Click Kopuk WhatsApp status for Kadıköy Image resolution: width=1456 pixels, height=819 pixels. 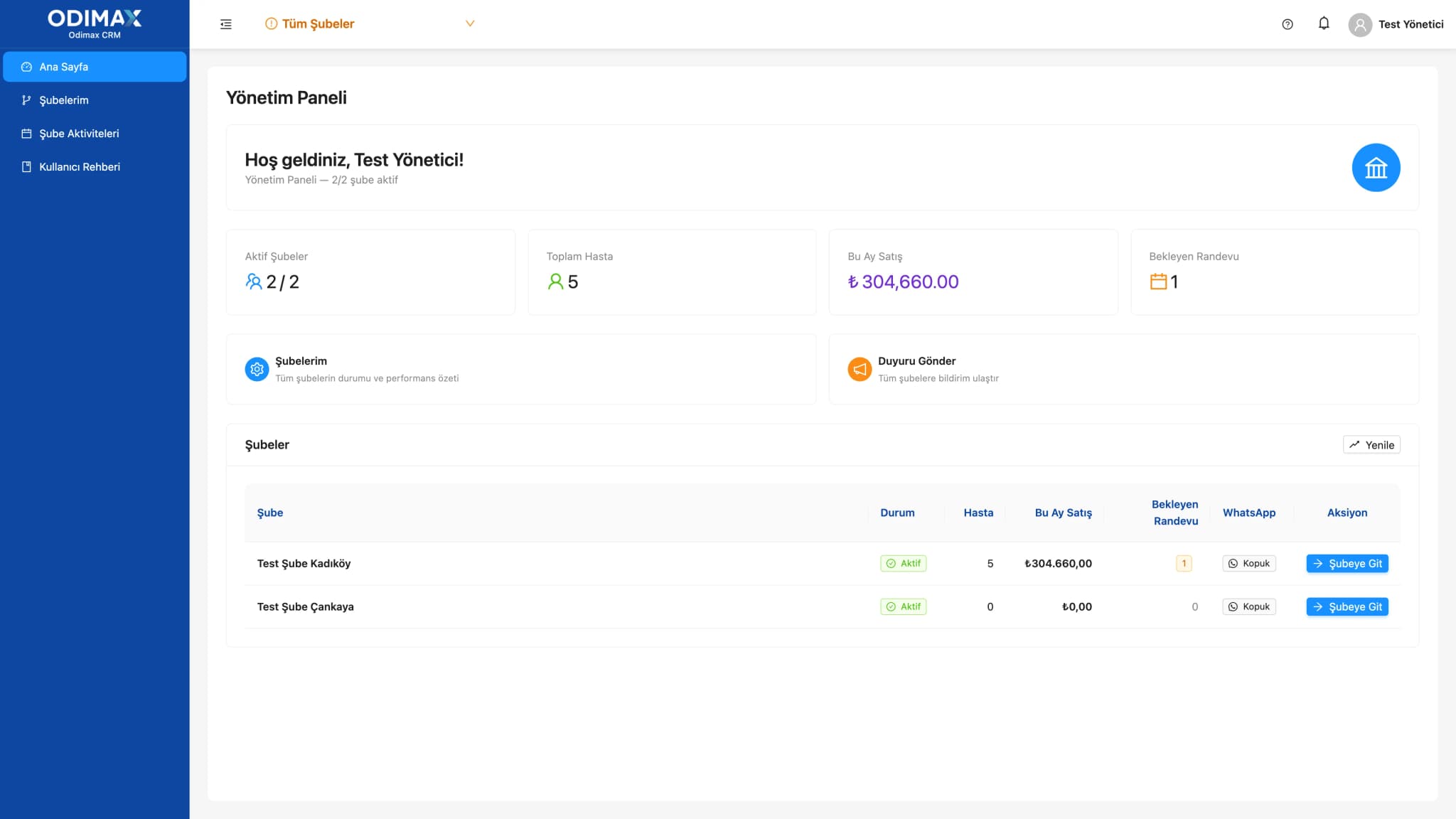pyautogui.click(x=1249, y=564)
